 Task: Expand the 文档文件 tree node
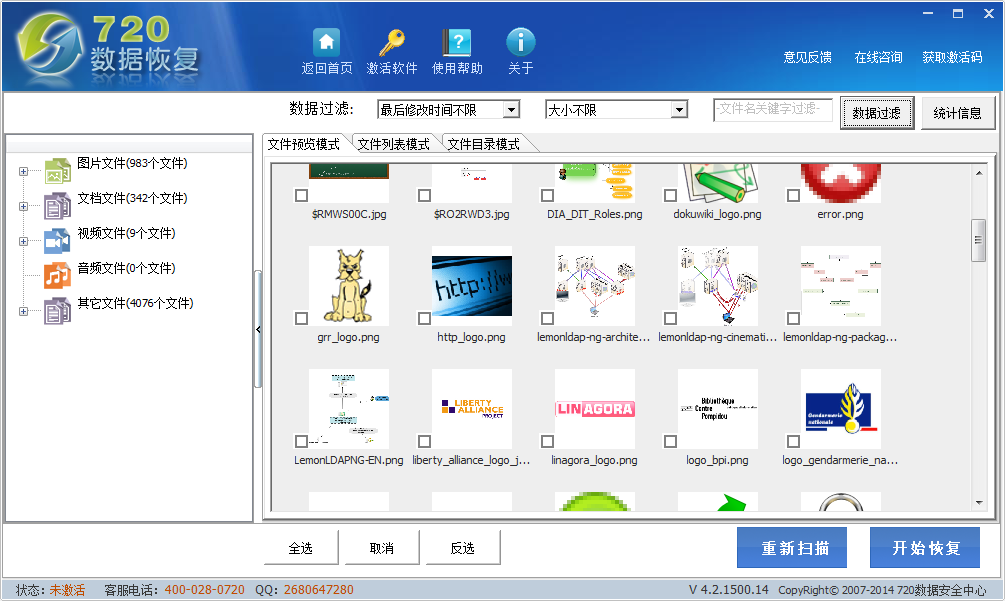point(23,207)
